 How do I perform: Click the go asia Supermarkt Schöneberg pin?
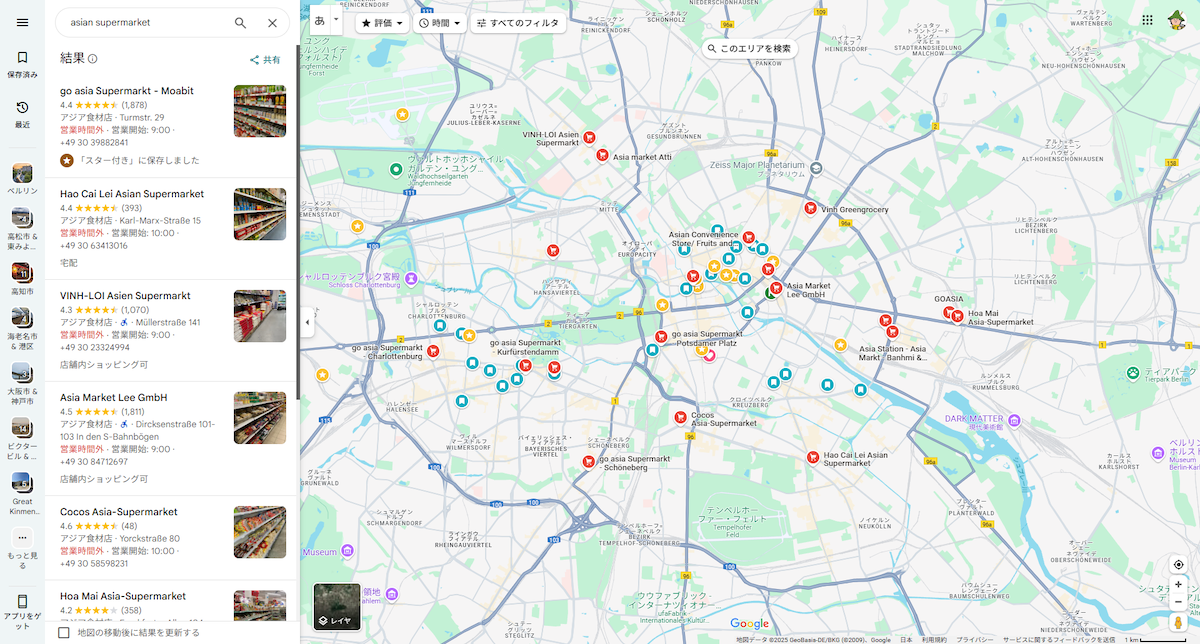pyautogui.click(x=588, y=461)
